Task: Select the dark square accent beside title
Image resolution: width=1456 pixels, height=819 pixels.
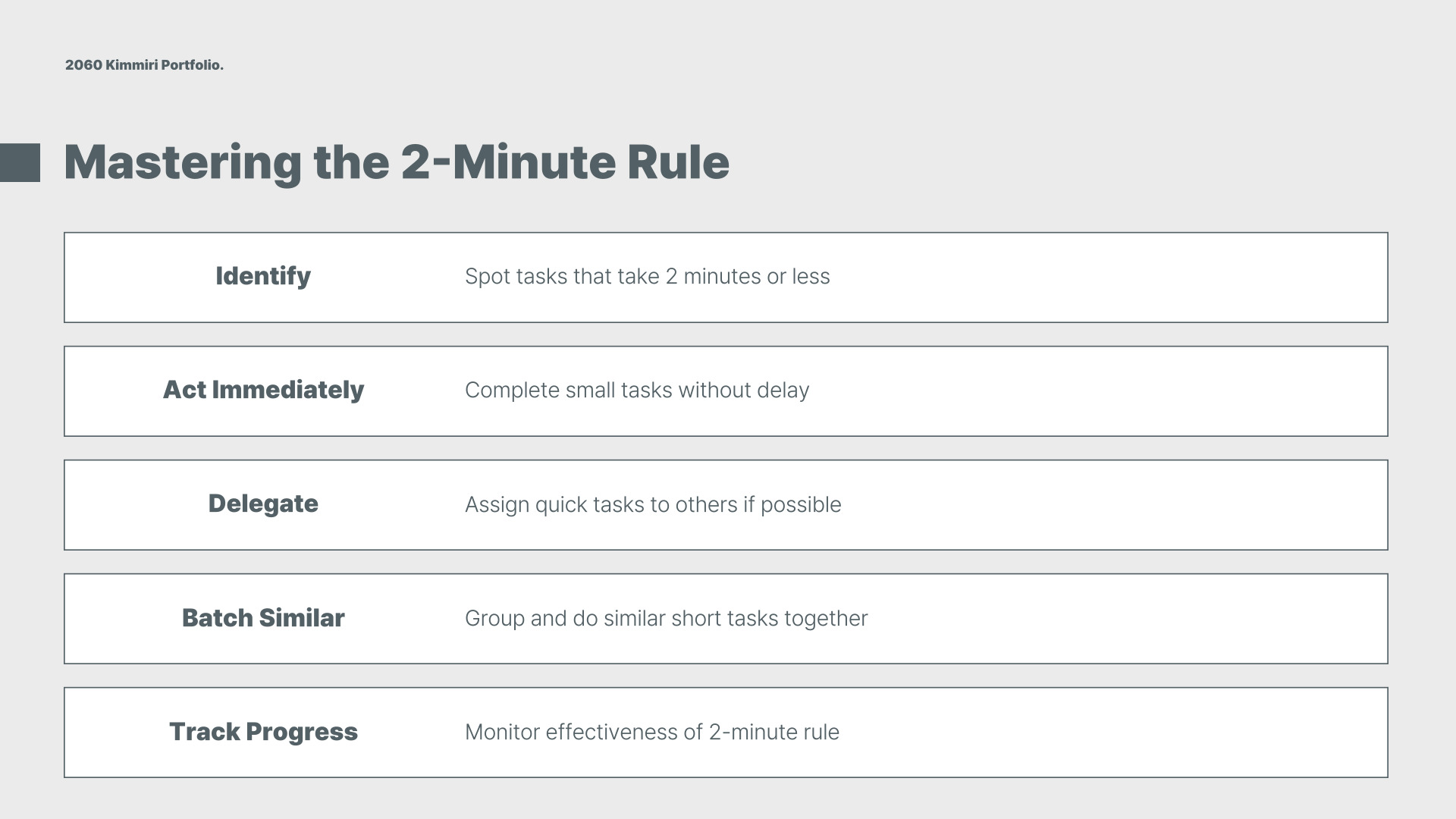Action: [x=20, y=162]
